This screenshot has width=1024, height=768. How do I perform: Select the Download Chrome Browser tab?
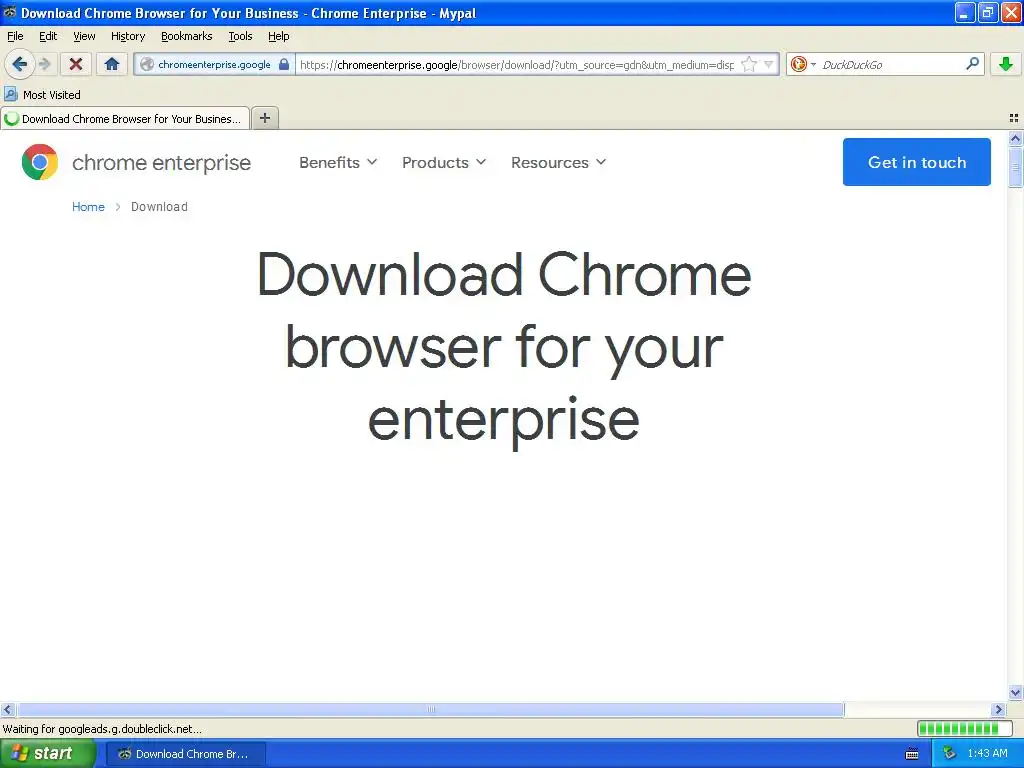click(x=125, y=119)
